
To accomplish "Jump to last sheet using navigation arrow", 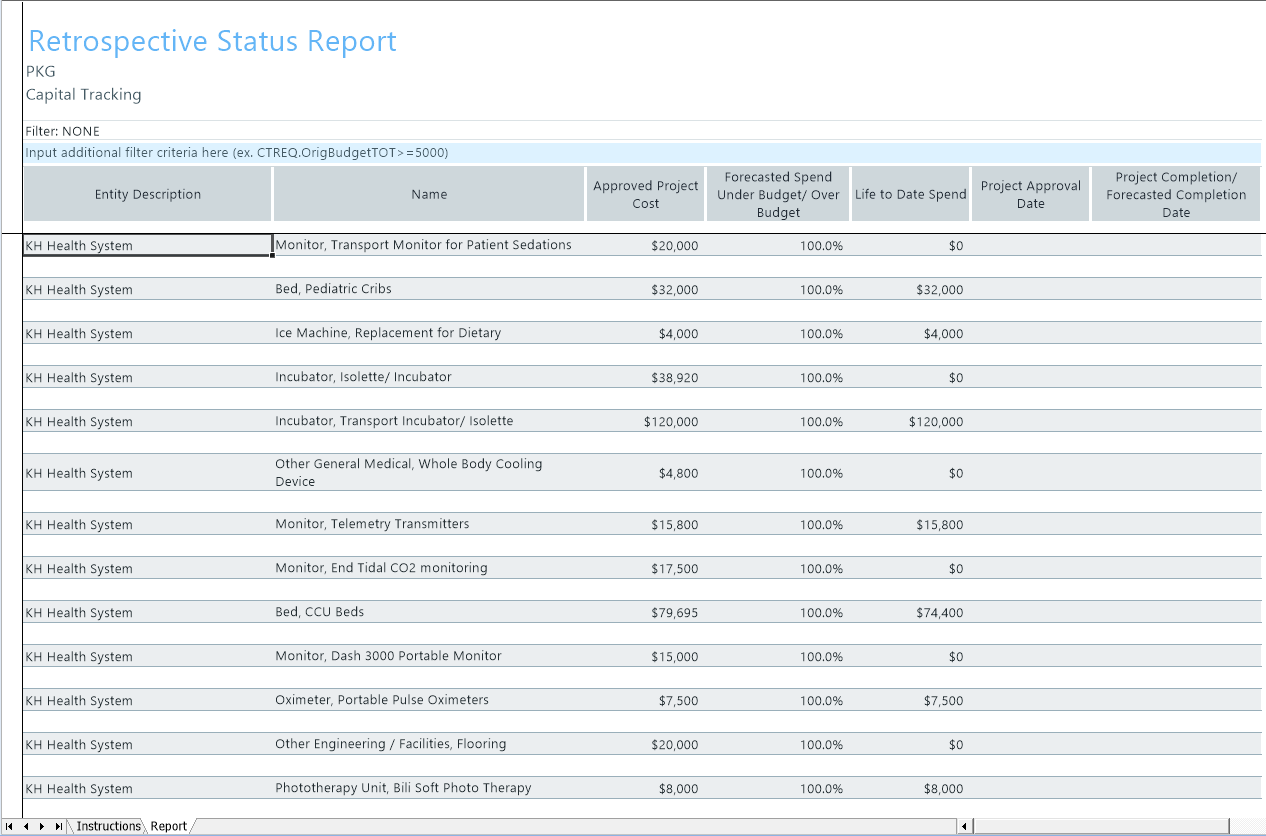I will tap(59, 826).
